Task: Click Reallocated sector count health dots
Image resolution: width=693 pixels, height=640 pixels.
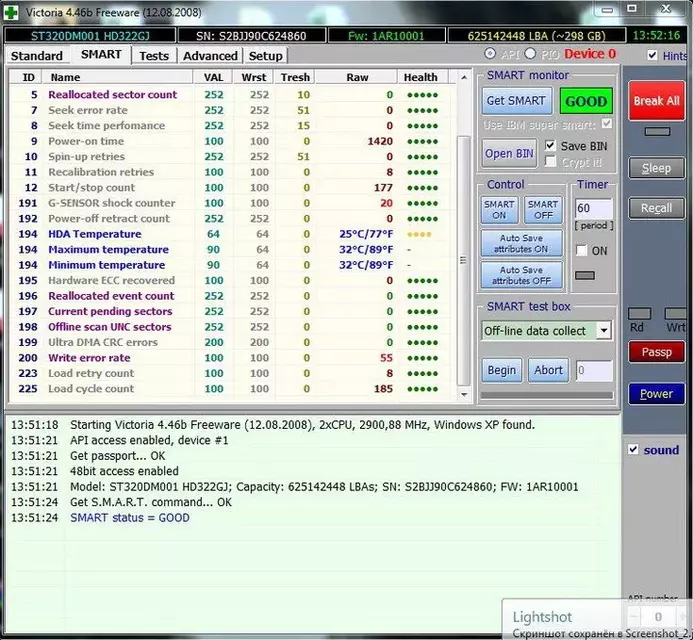Action: point(423,95)
